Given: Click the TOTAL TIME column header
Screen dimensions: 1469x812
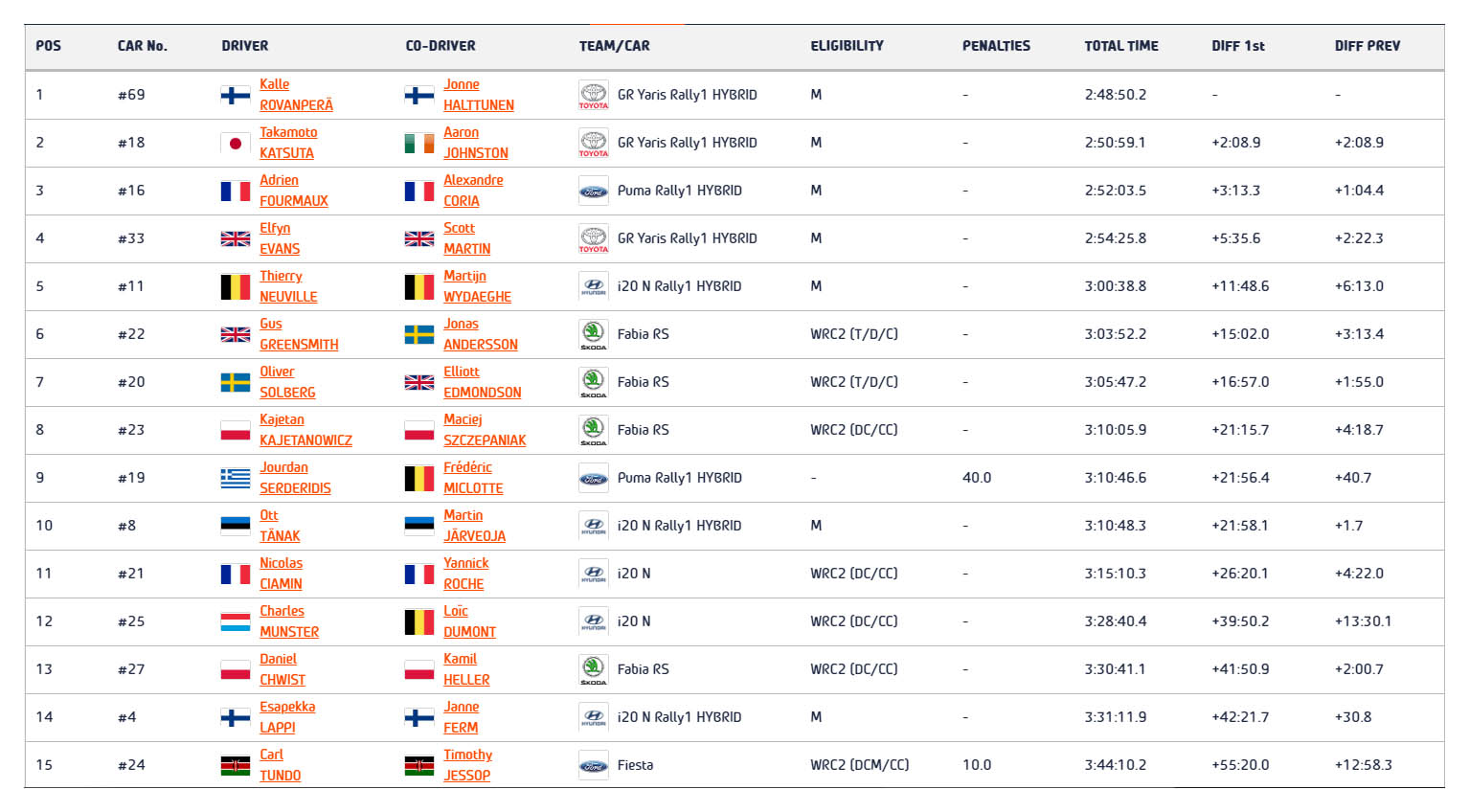Looking at the screenshot, I should [x=1120, y=46].
